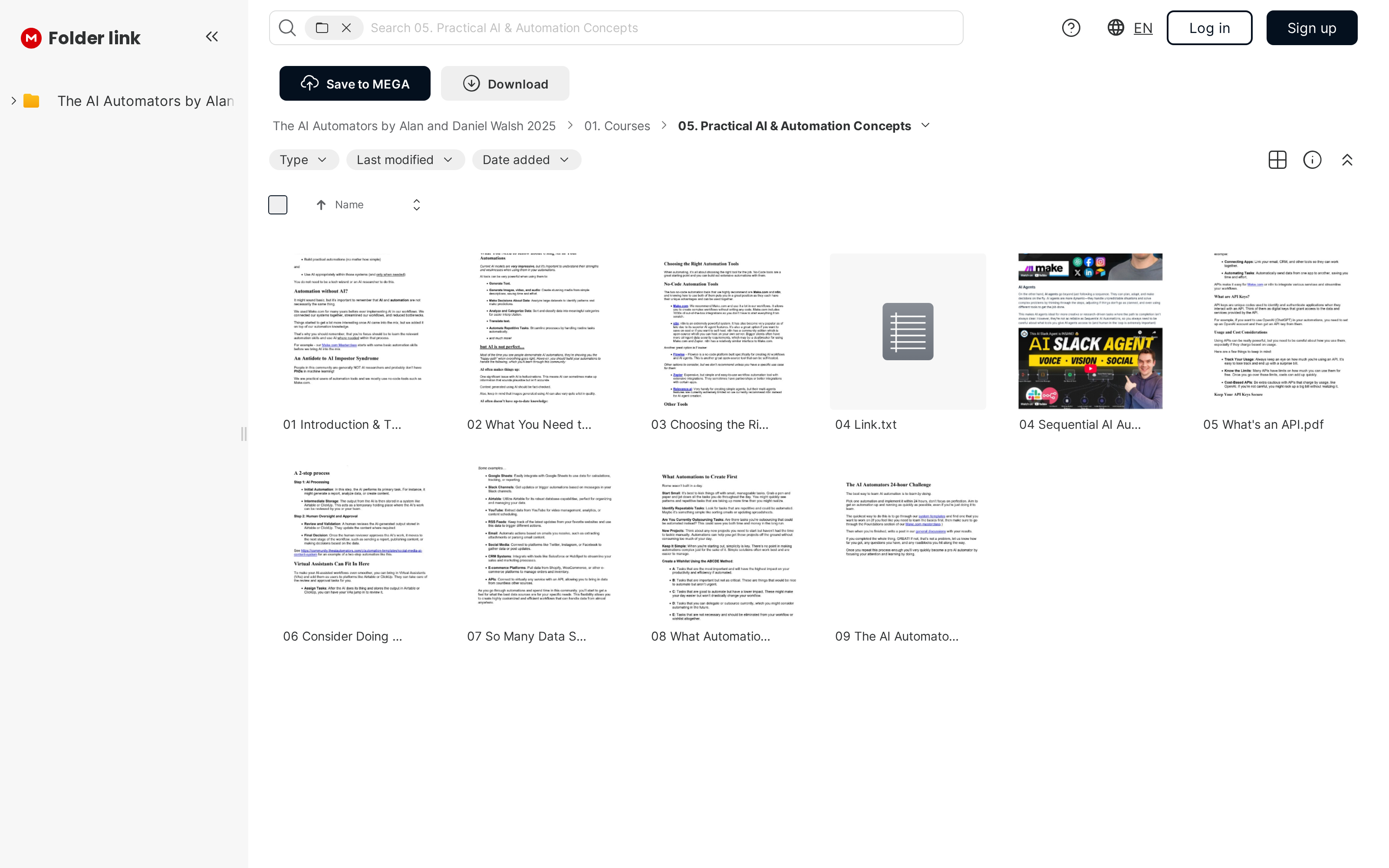Expand the current folder breadcrumb dropdown arrow
Screen dimensions: 1389x868
click(x=925, y=125)
